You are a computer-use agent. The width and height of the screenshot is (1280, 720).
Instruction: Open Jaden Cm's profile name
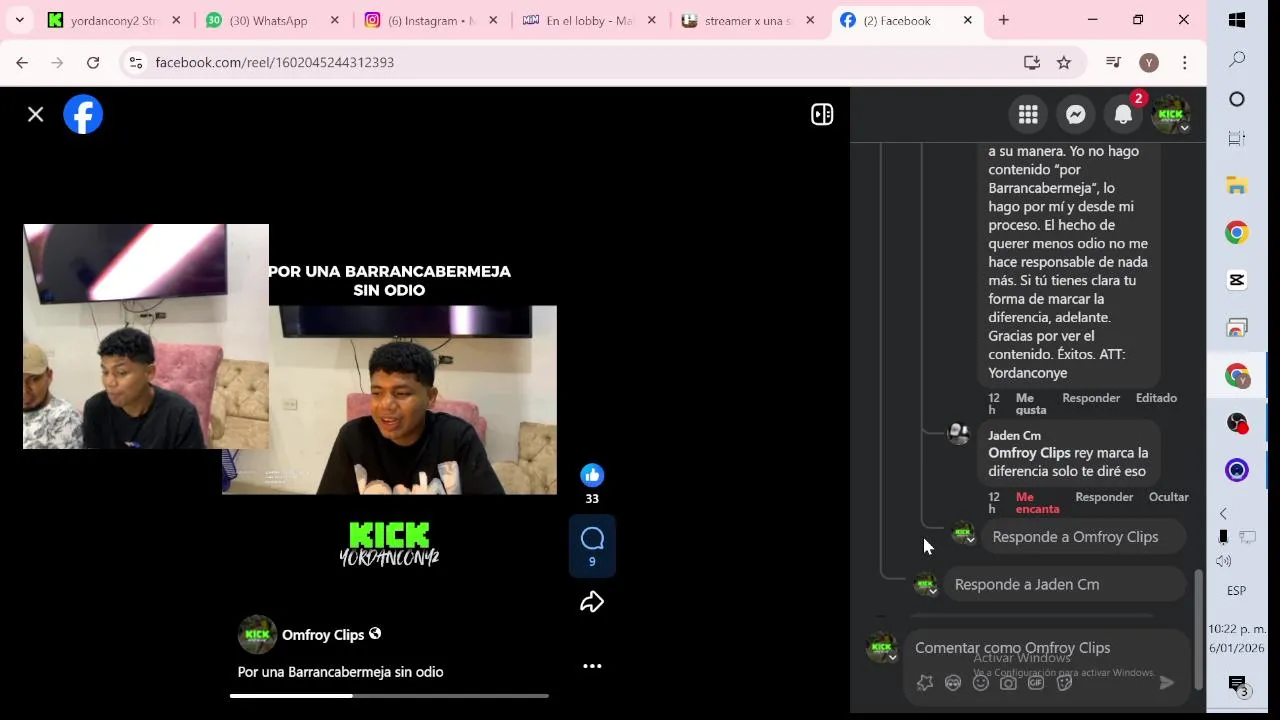[1014, 435]
